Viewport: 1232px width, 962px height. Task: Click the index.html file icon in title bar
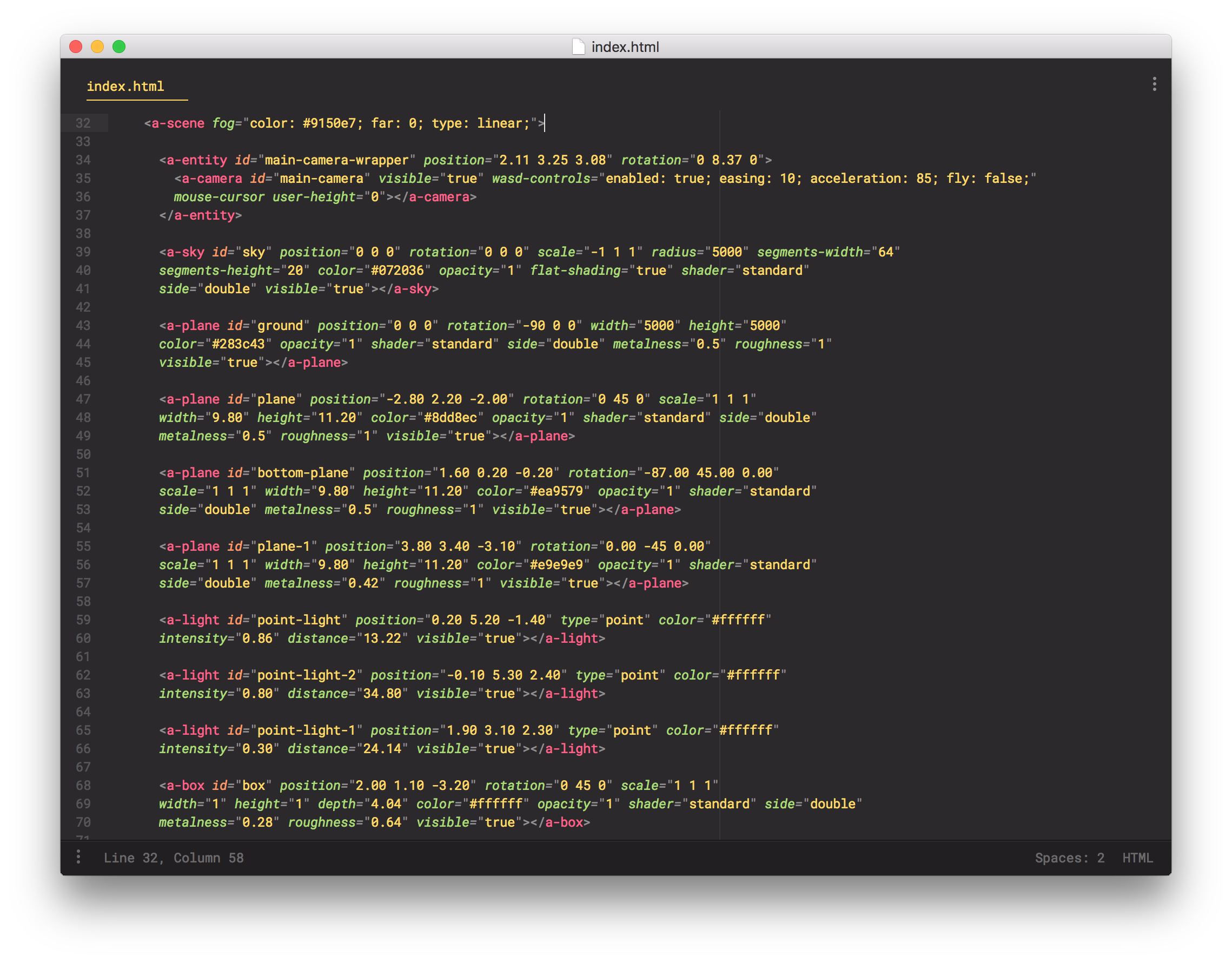click(x=578, y=47)
